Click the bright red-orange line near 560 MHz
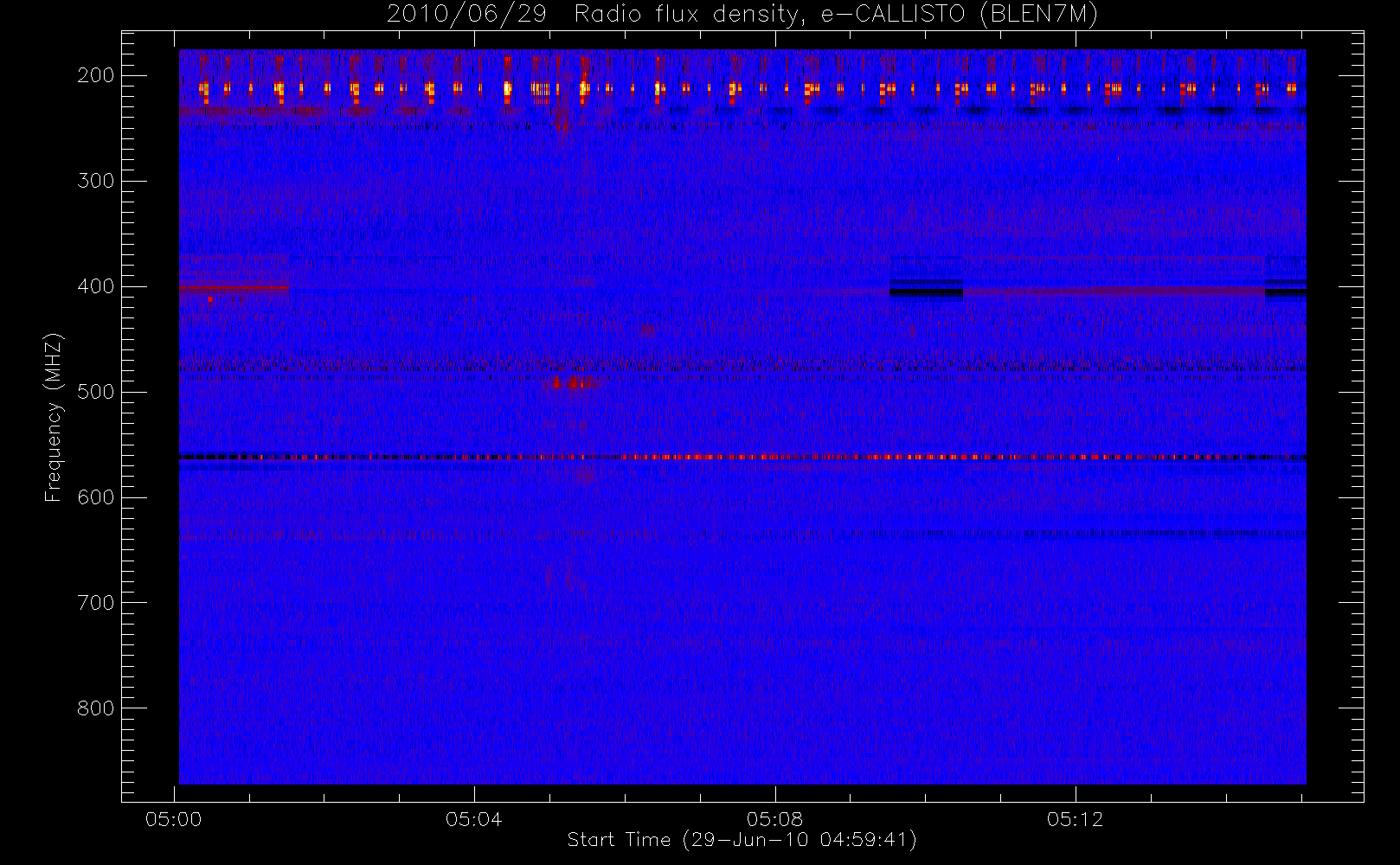Screen dimensions: 1400x865 742,457
